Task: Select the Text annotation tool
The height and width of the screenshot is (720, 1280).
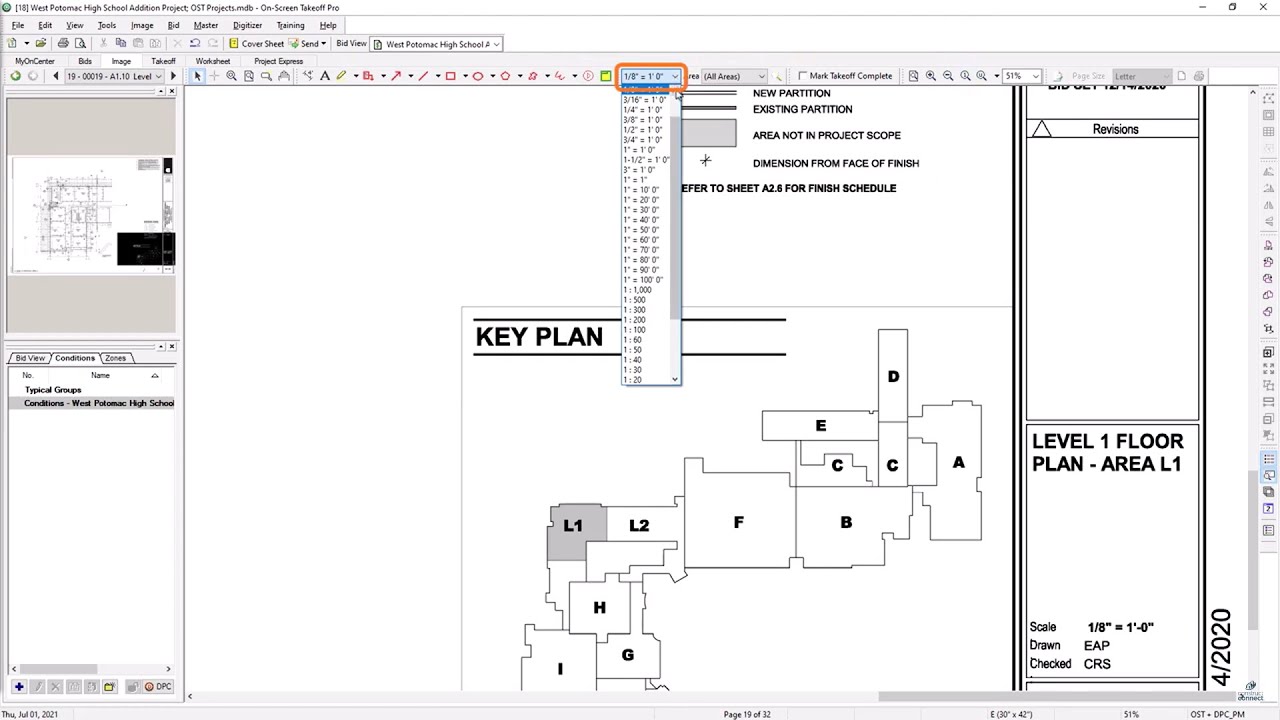Action: 325,76
